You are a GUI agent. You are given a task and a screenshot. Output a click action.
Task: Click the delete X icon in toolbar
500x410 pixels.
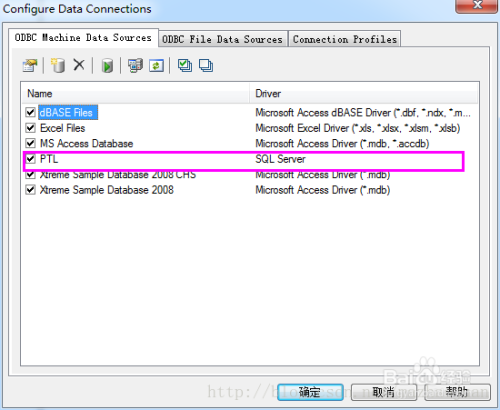[x=79, y=65]
